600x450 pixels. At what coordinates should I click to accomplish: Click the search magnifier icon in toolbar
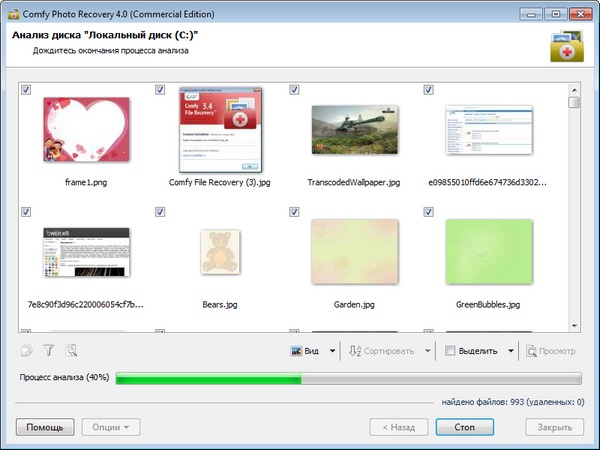pyautogui.click(x=71, y=351)
